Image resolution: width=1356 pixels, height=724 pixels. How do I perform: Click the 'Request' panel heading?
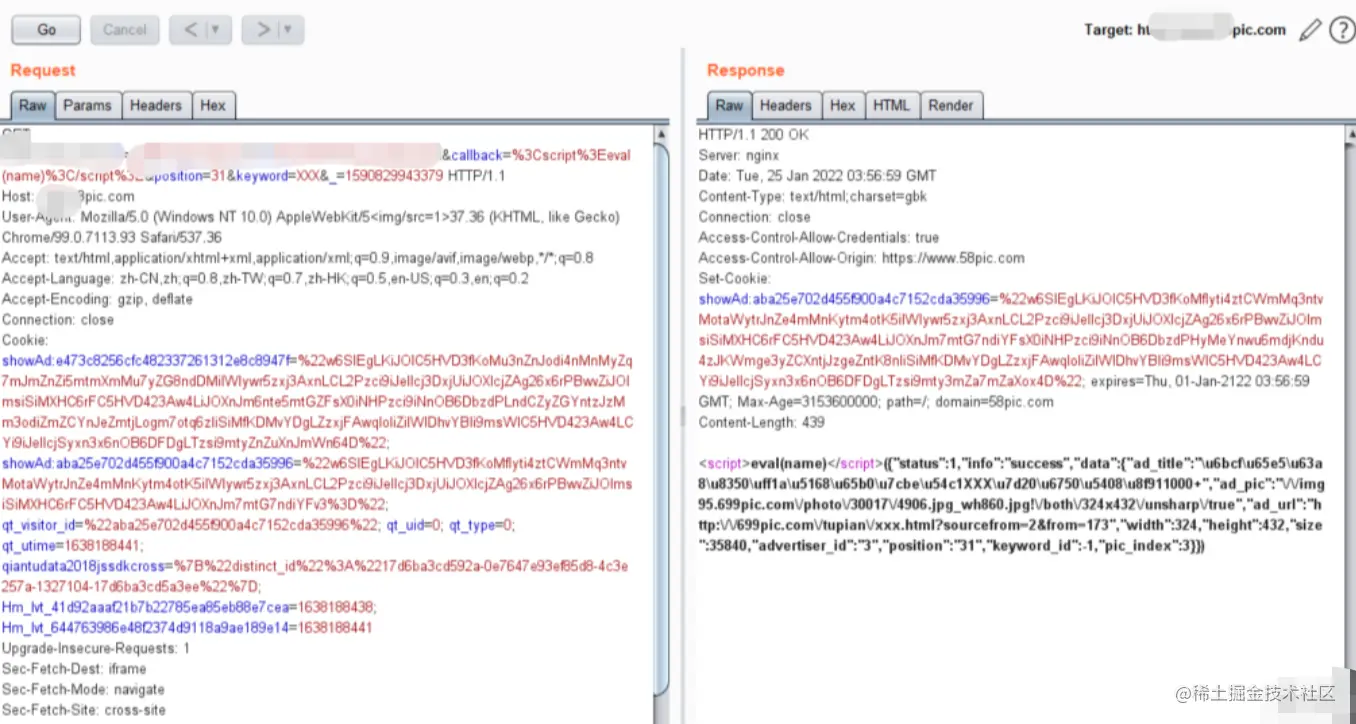43,71
